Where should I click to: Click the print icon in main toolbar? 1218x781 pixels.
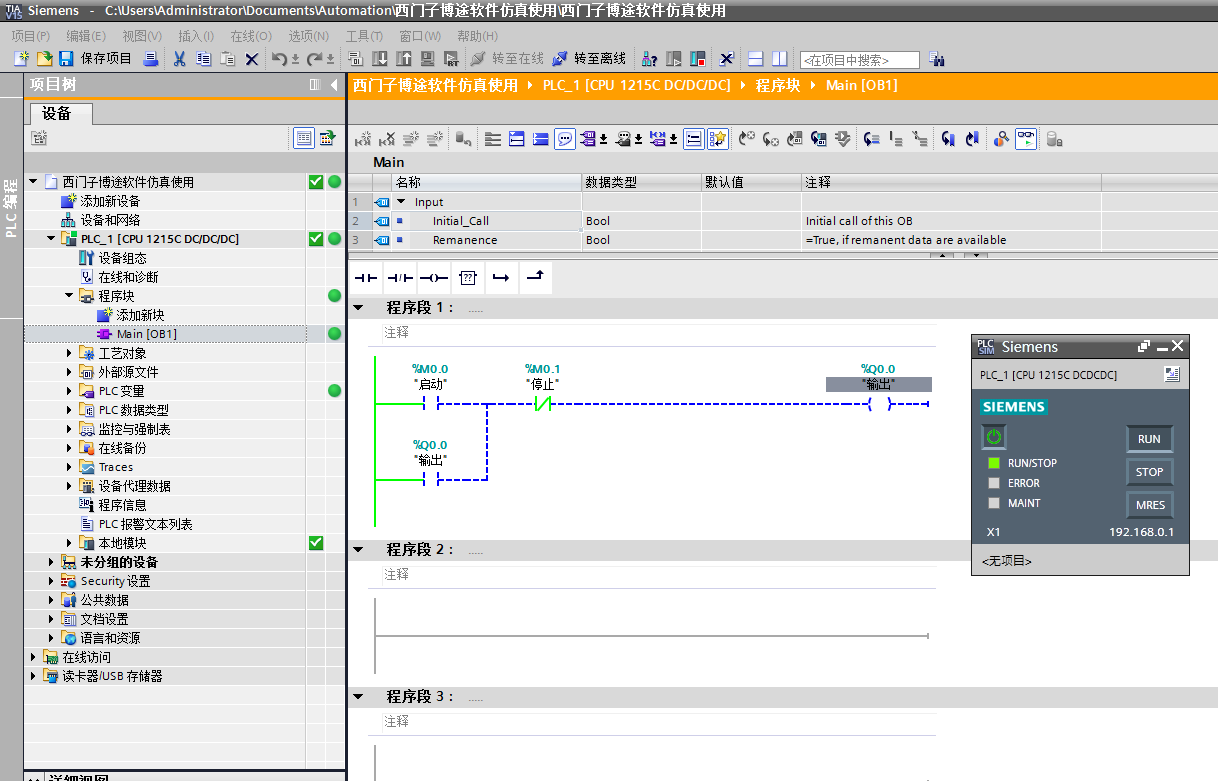coord(151,59)
